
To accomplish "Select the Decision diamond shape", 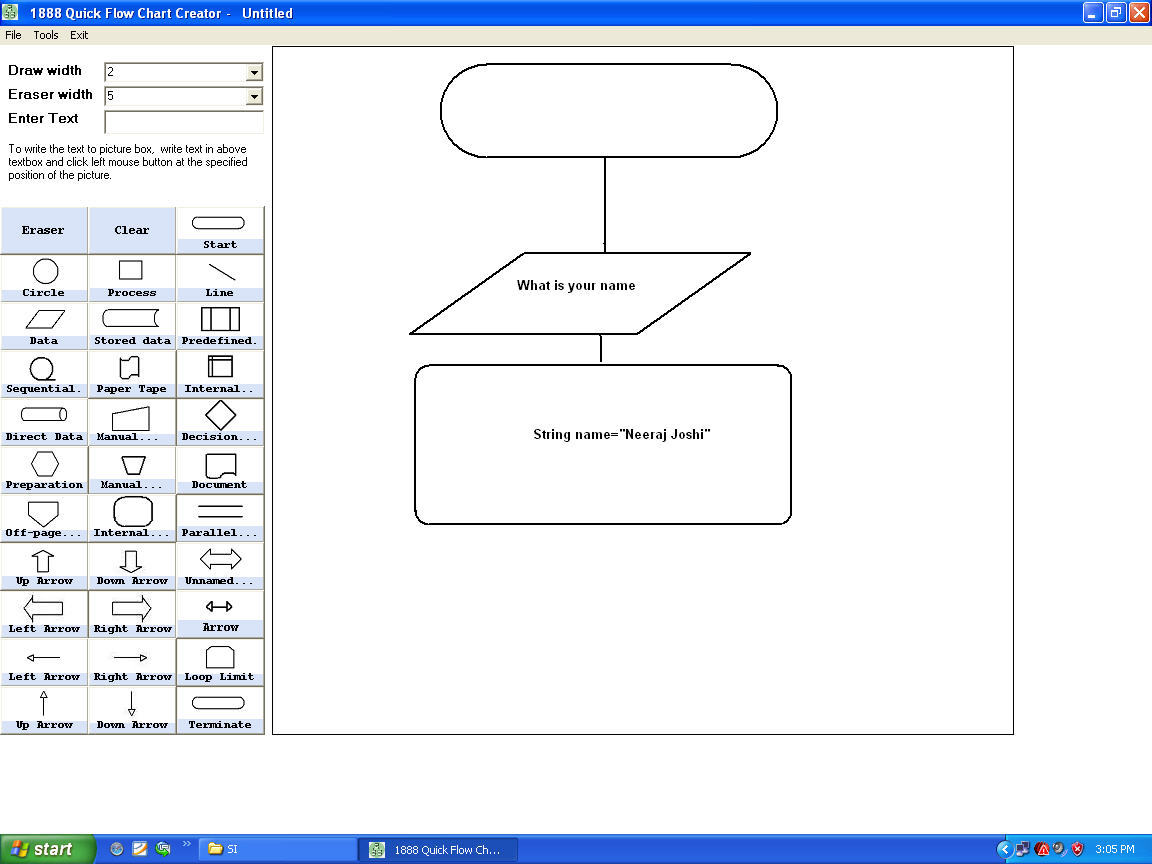I will point(220,422).
